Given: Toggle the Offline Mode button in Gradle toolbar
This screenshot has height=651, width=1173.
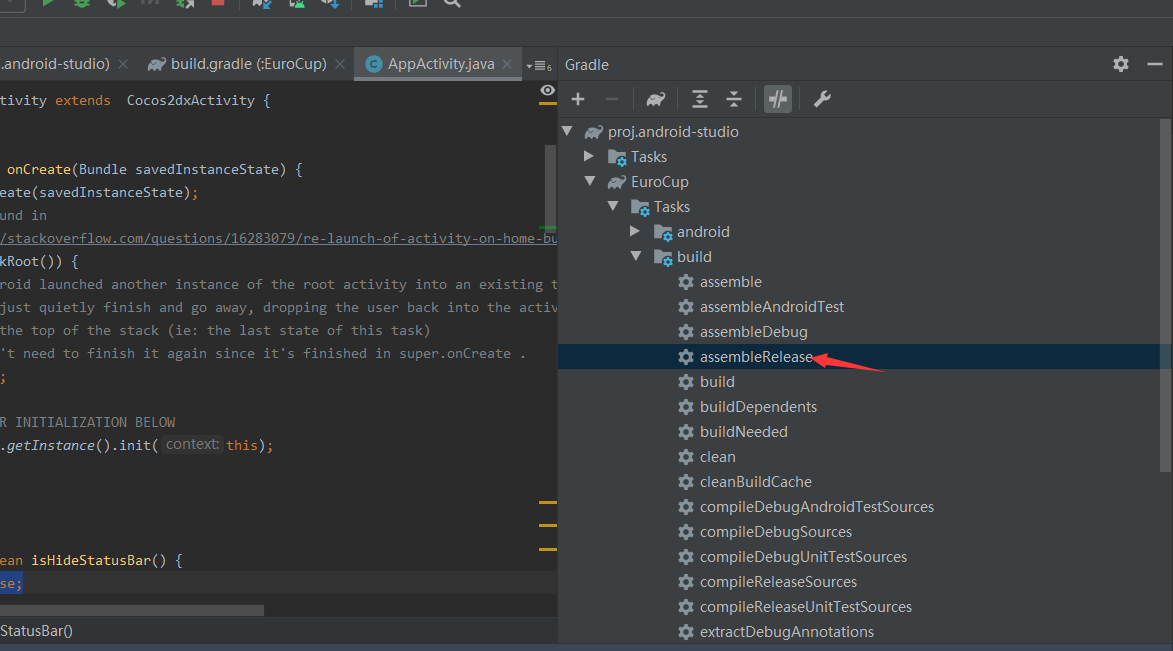Looking at the screenshot, I should click(778, 99).
